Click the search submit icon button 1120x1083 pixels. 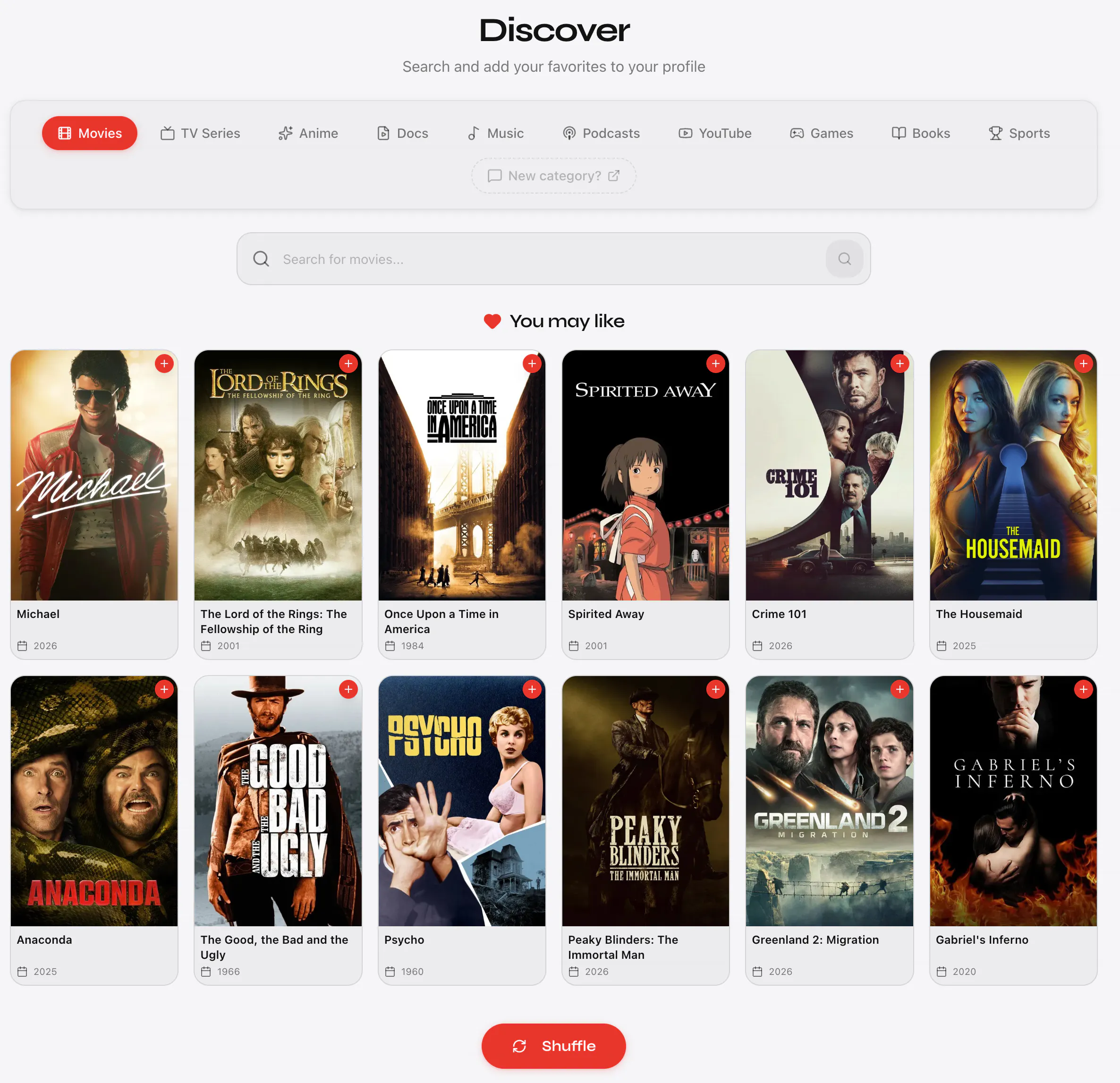[845, 259]
